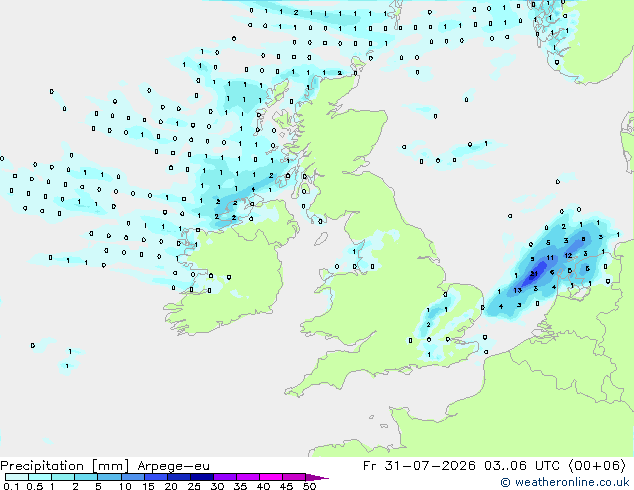Select the 15 mm legend color swatch
This screenshot has height=490, width=634.
(x=155, y=477)
